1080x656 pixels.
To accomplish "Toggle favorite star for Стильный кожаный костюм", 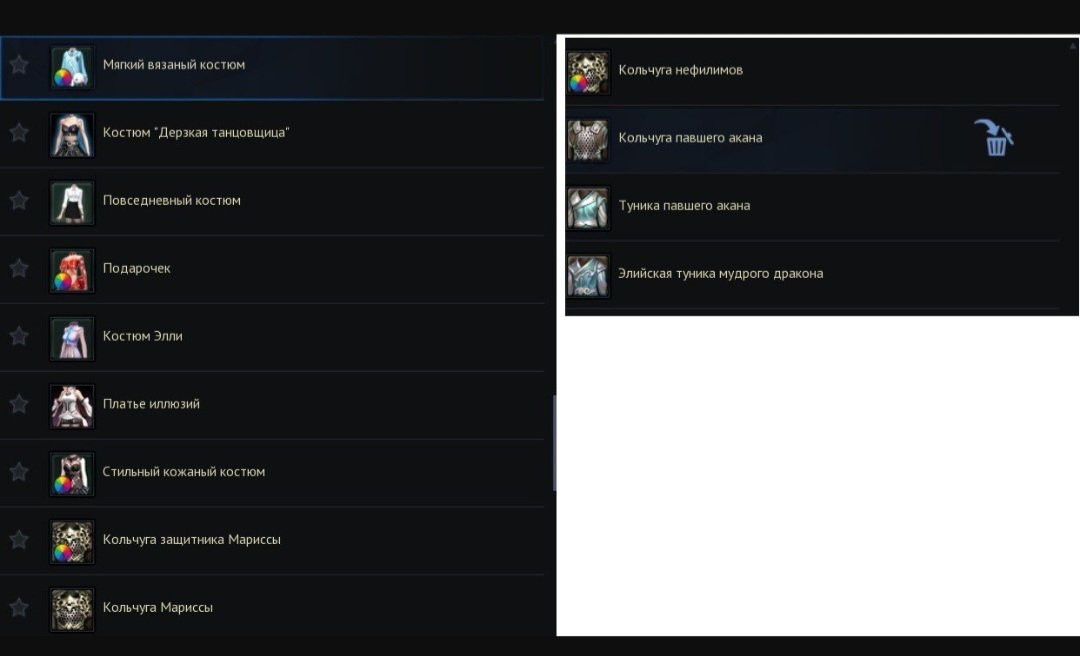I will coord(19,472).
